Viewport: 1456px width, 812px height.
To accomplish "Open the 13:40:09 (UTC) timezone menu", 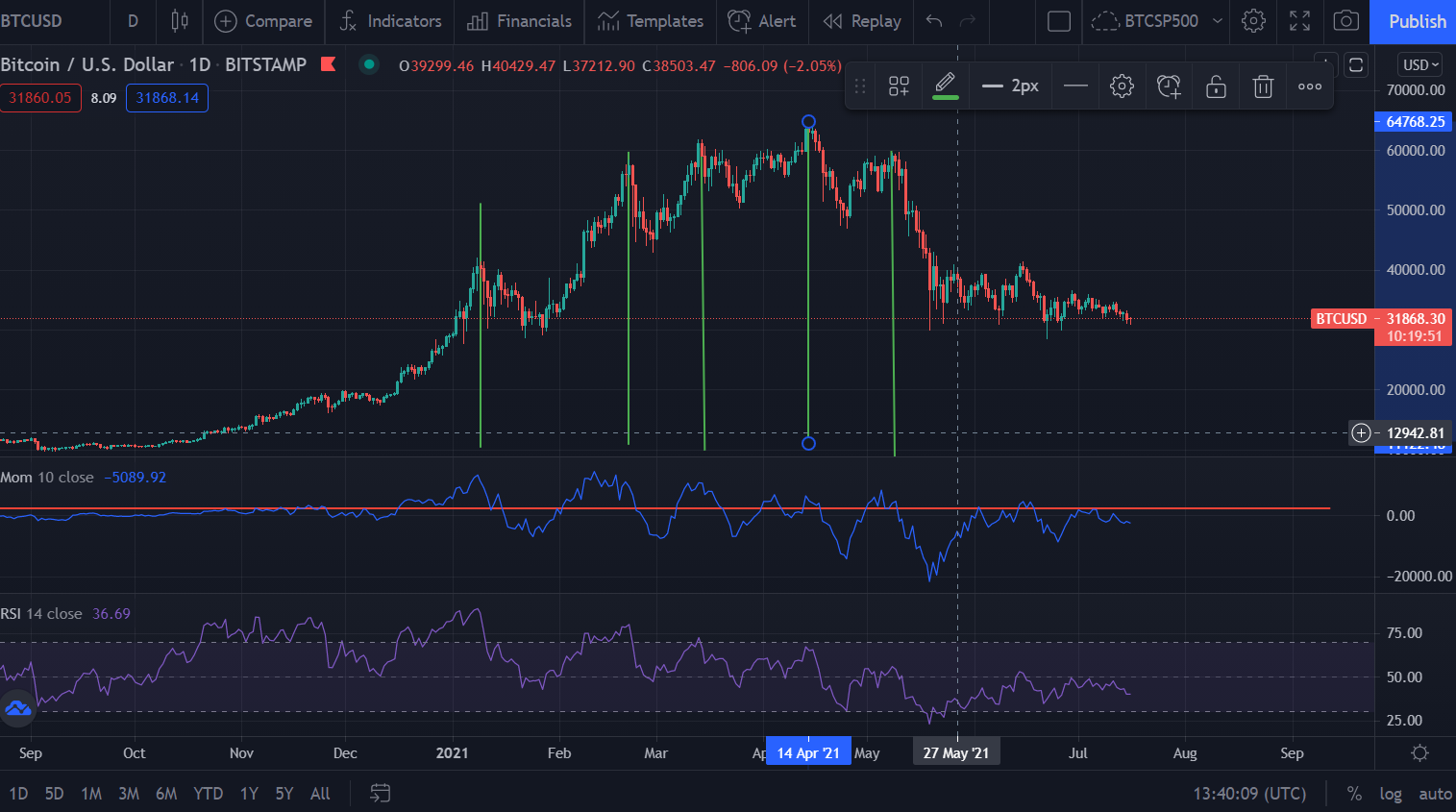I will pos(1249,793).
